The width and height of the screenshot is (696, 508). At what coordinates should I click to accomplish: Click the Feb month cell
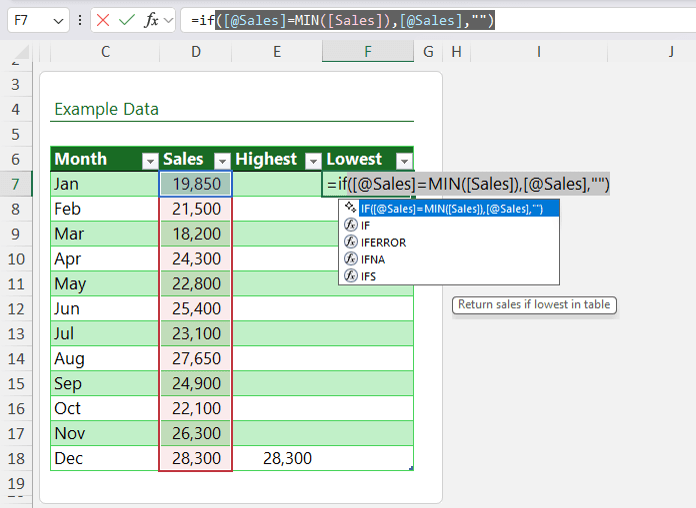click(105, 209)
